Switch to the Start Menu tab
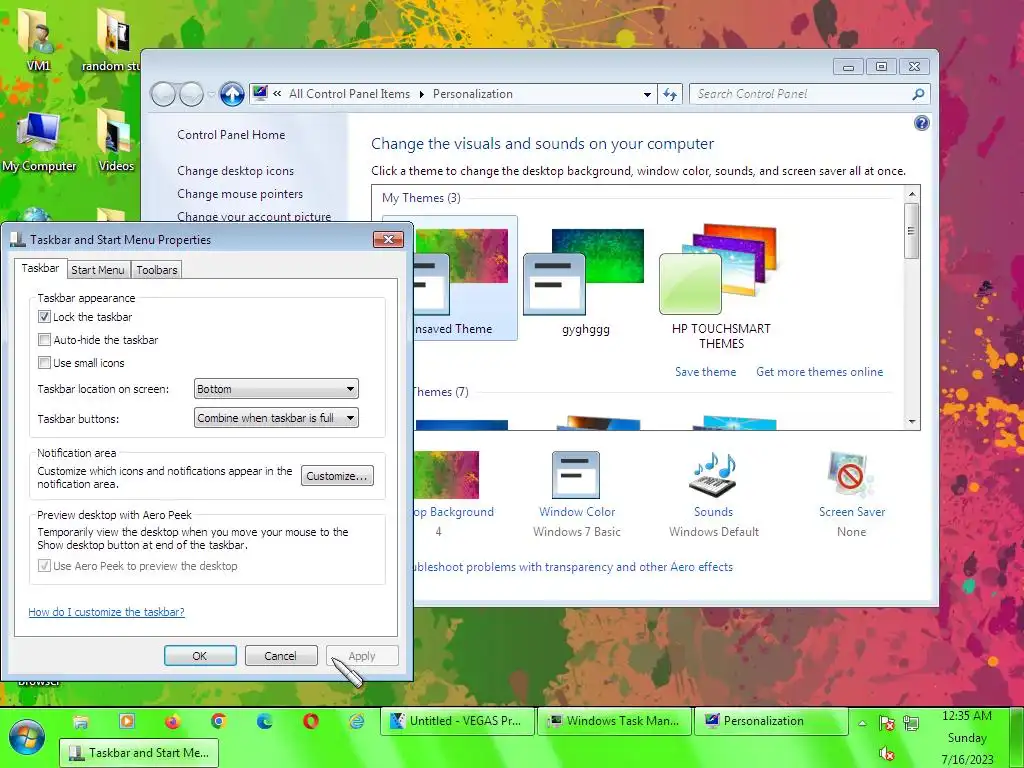 (98, 270)
